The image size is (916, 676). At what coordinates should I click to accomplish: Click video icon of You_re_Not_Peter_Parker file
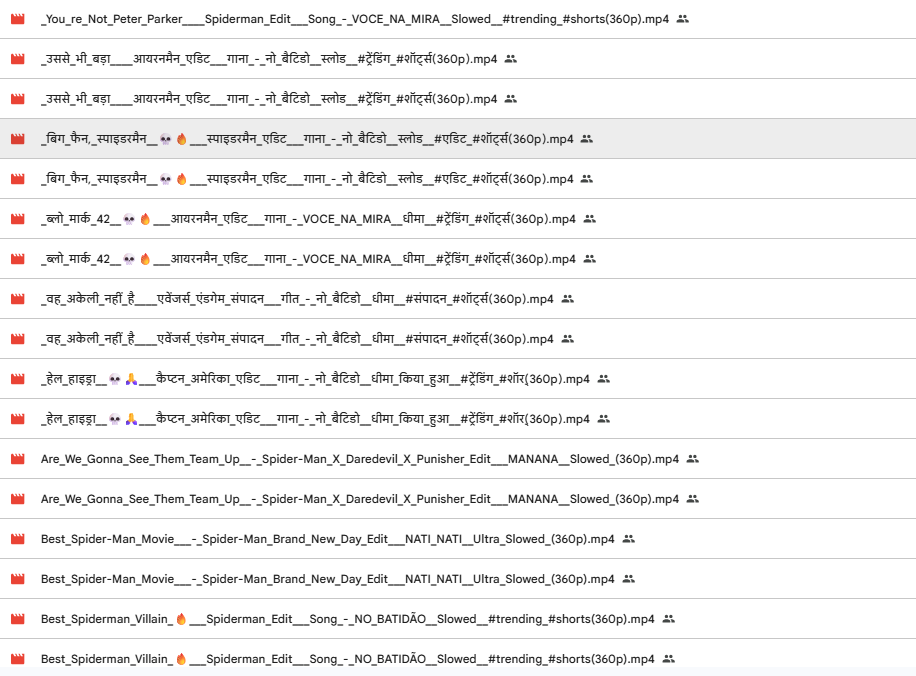pyautogui.click(x=18, y=19)
